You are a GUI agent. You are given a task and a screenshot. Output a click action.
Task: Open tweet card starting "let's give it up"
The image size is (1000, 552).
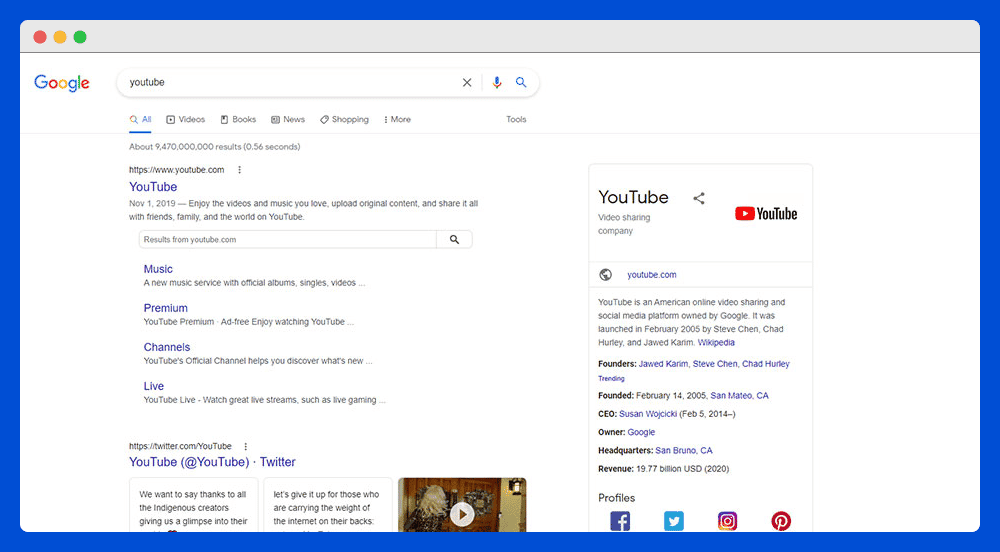tap(328, 505)
